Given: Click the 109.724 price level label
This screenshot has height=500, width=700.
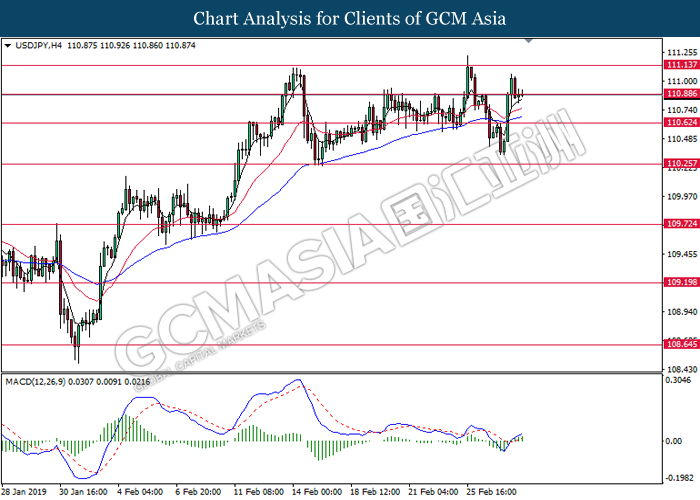Looking at the screenshot, I should 682,224.
